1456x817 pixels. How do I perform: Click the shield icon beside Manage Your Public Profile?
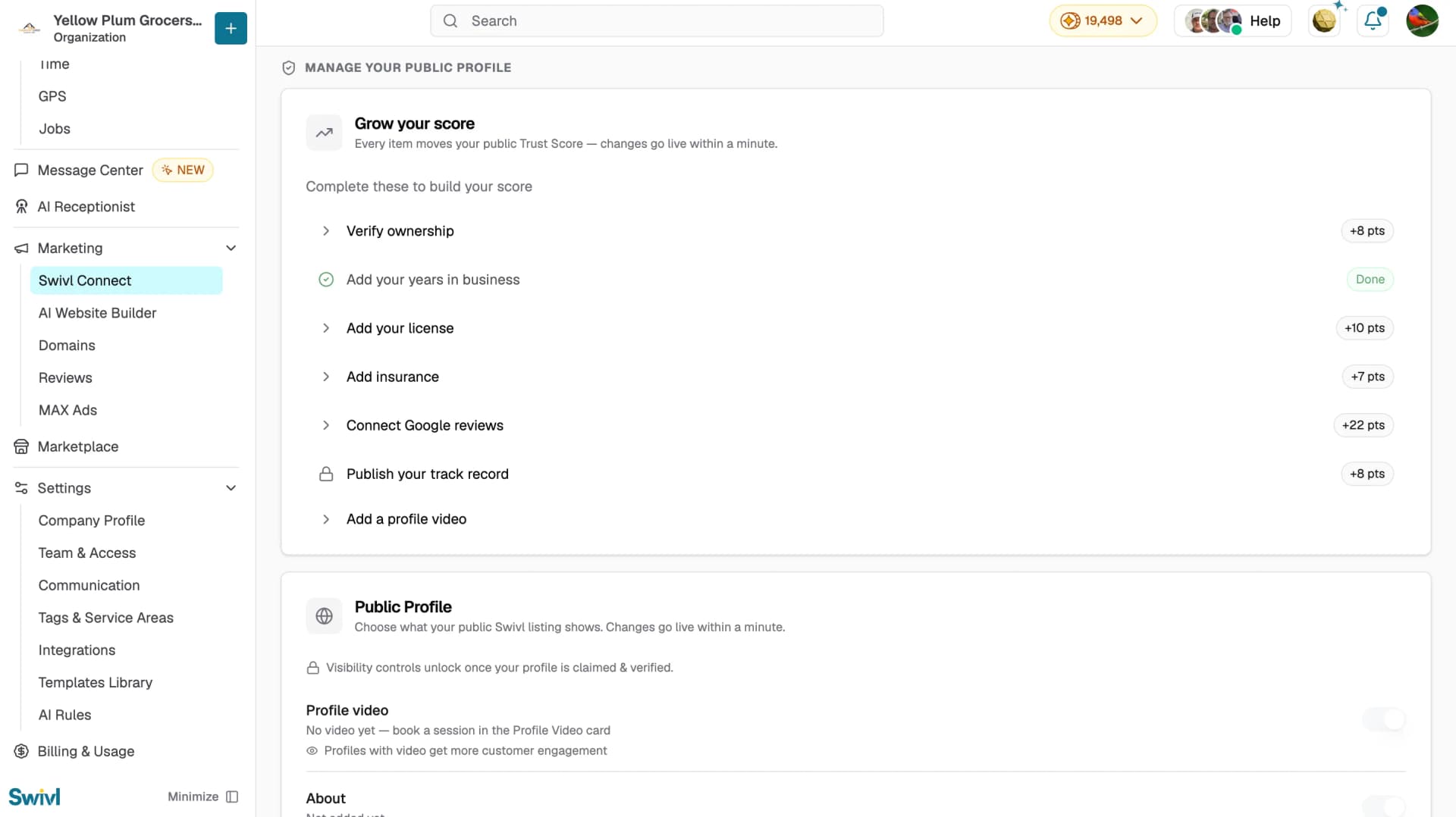click(x=289, y=67)
